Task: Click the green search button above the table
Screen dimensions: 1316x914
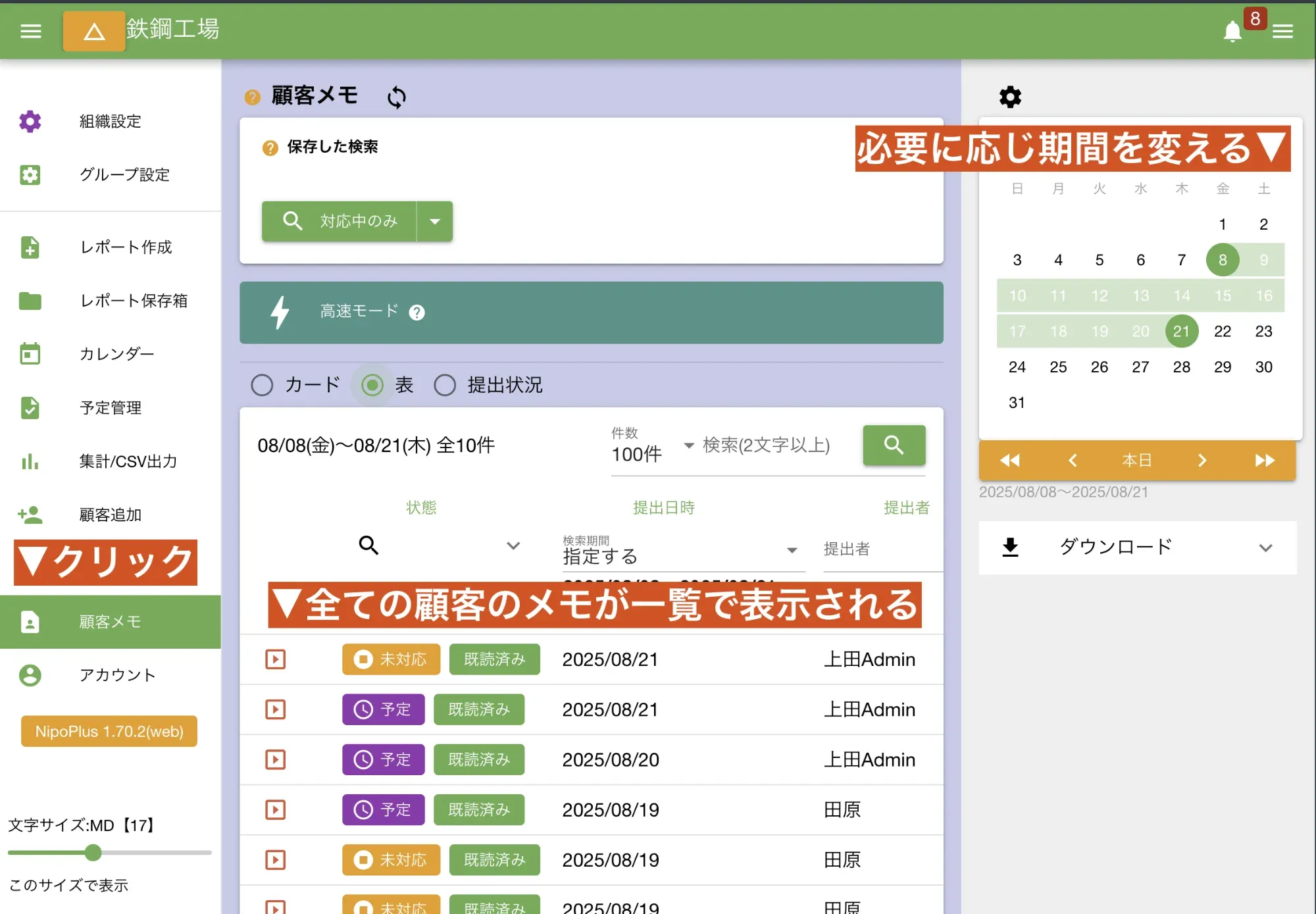Action: click(894, 445)
